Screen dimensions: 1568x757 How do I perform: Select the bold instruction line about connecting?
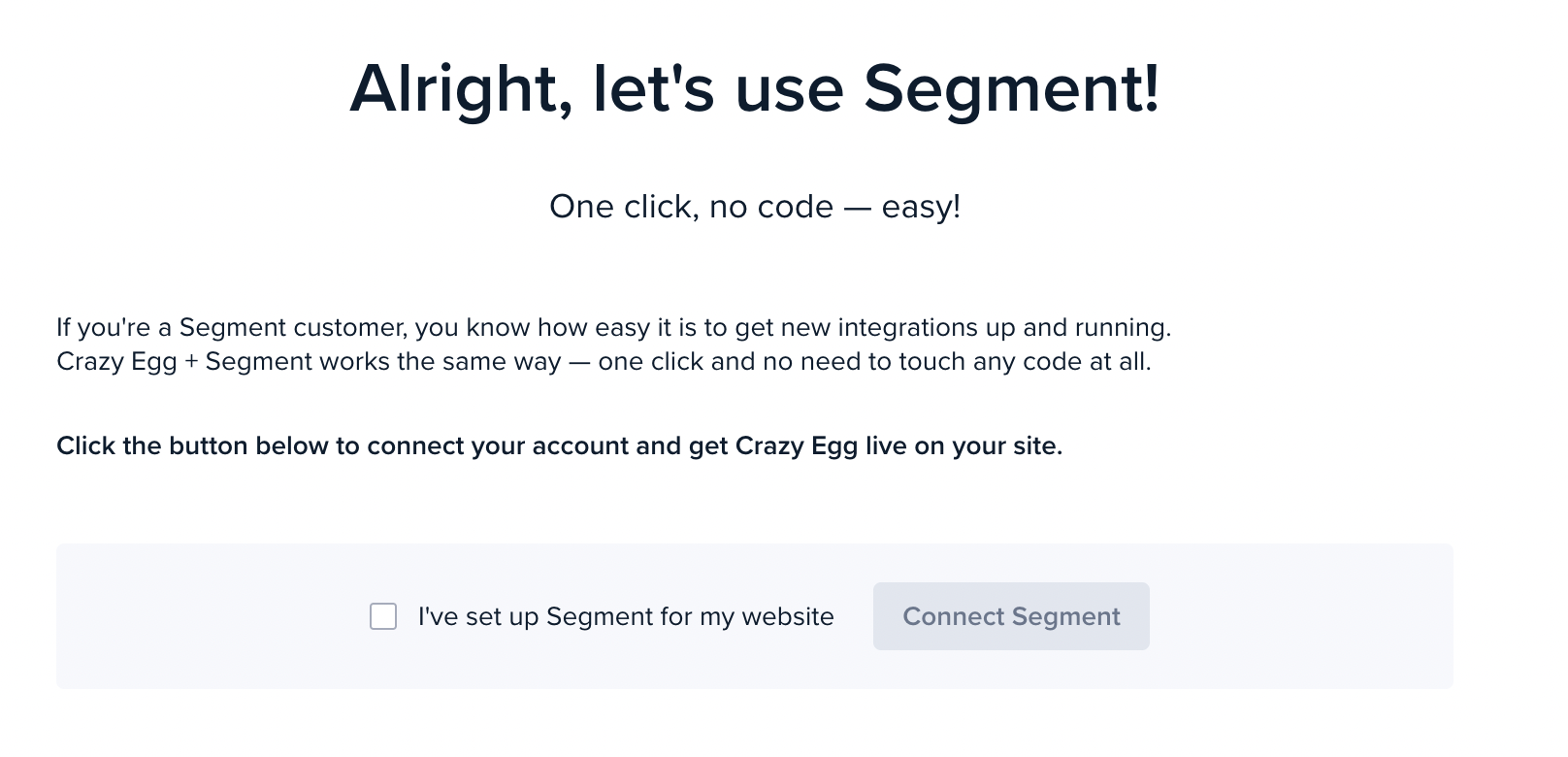click(x=560, y=445)
